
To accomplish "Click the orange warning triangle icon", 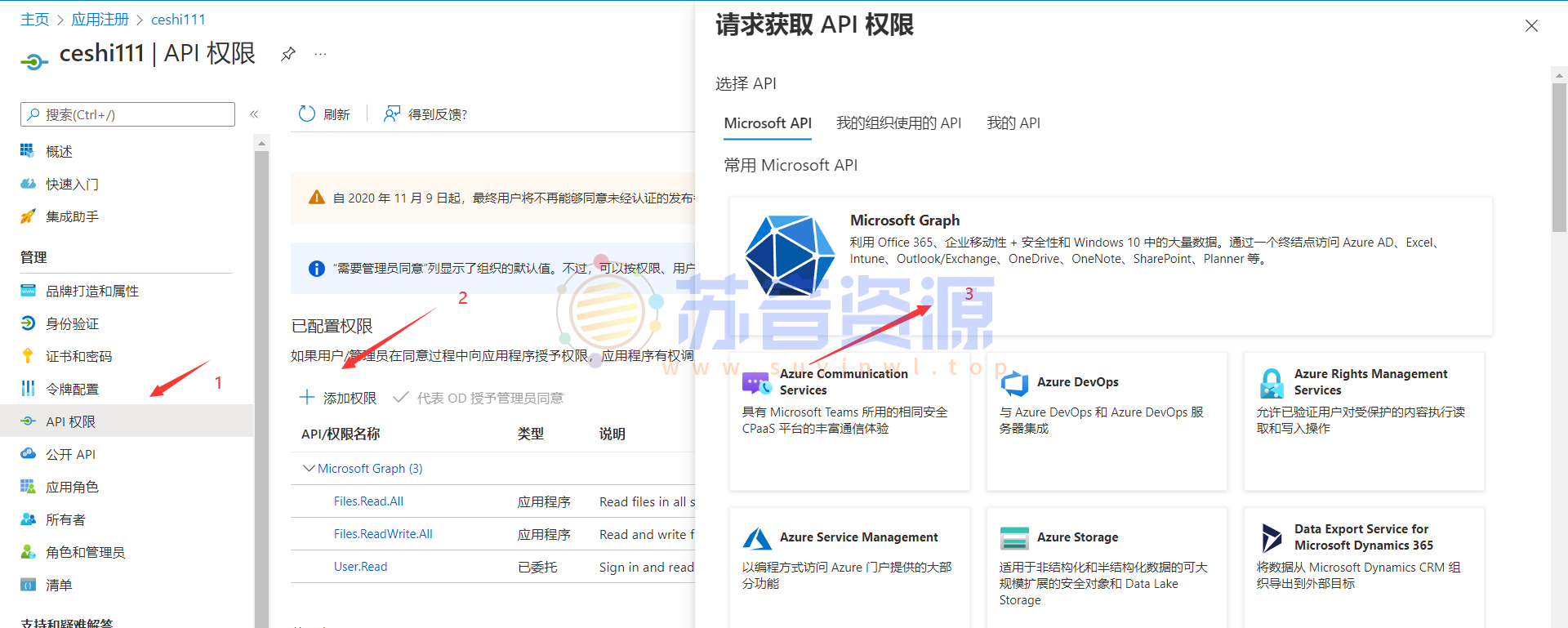I will (x=317, y=198).
